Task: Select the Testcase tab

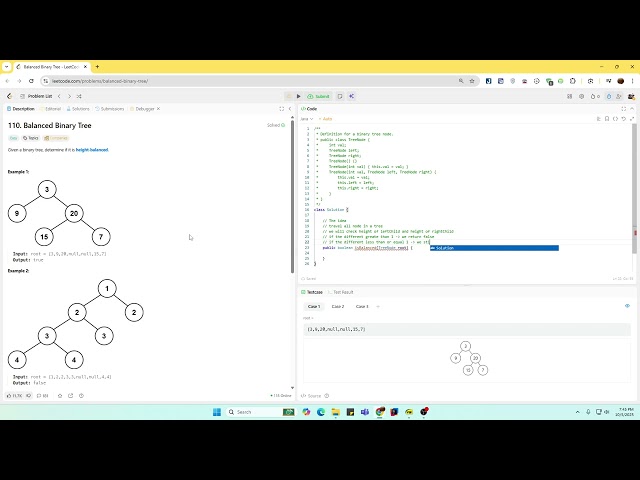Action: point(312,292)
